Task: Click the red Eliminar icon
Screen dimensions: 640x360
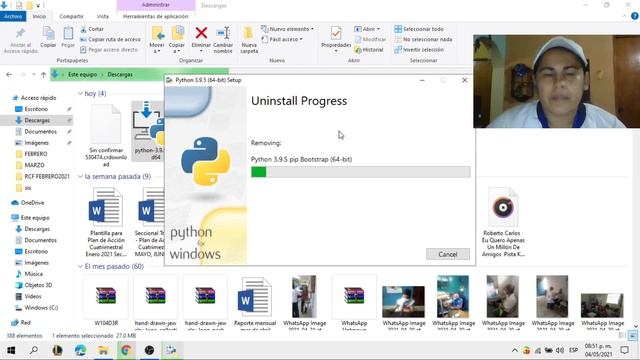Action: 201,33
